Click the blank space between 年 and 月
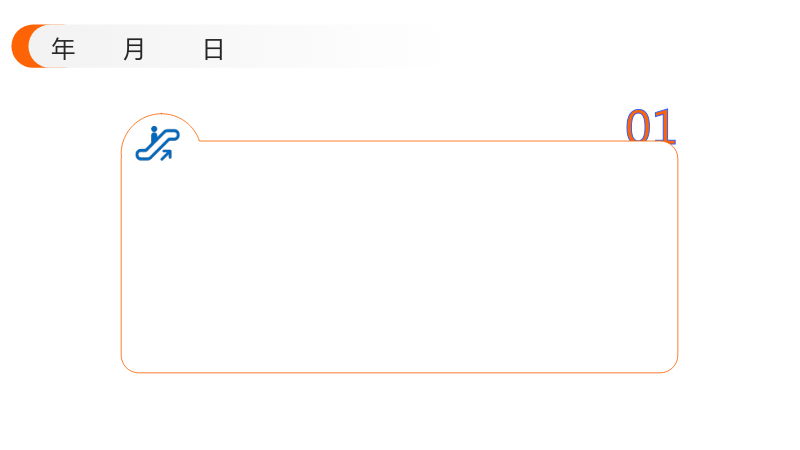The image size is (800, 450). 99,49
